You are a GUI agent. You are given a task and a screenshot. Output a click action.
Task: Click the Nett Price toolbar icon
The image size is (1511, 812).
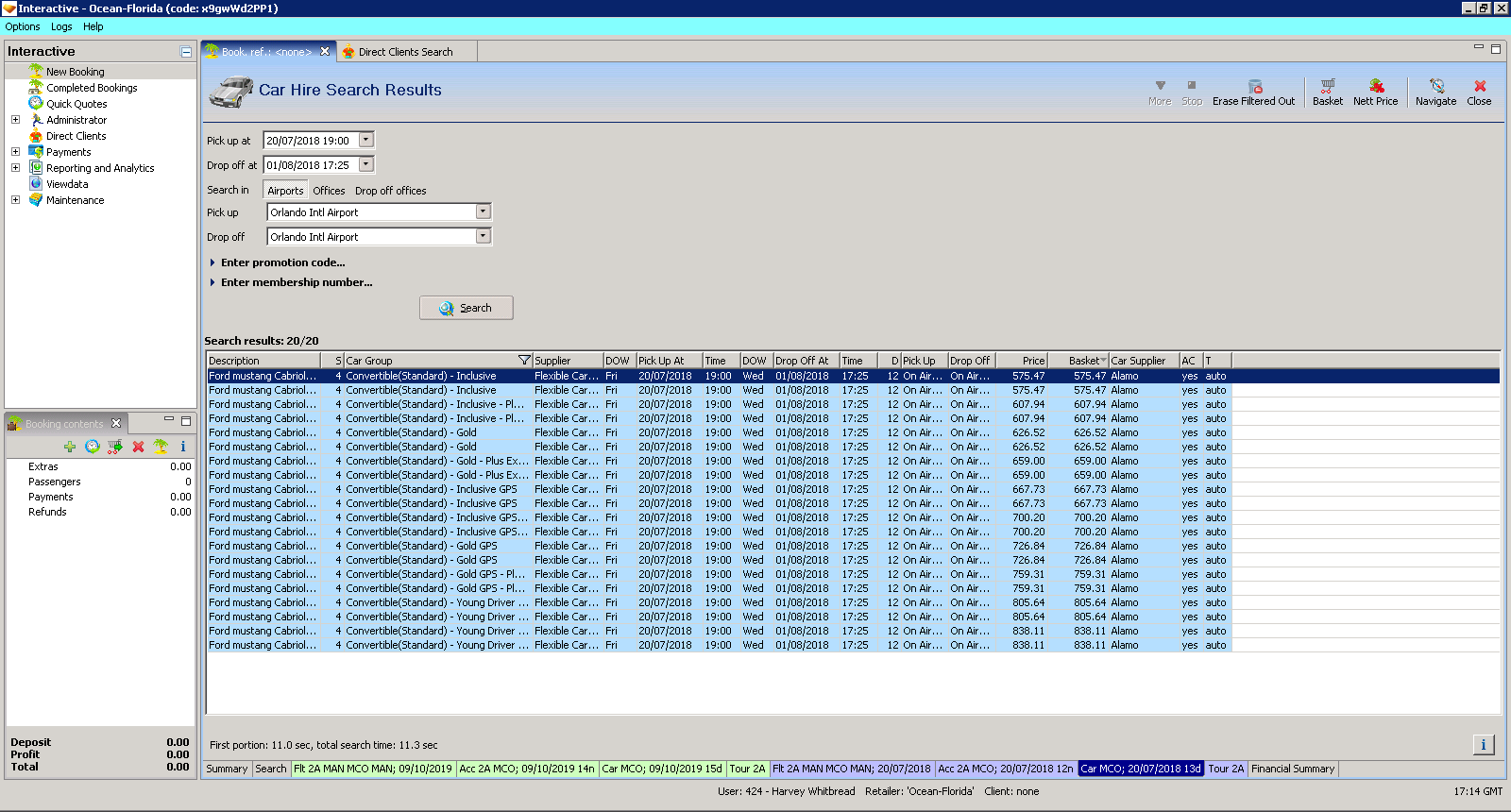(x=1375, y=87)
